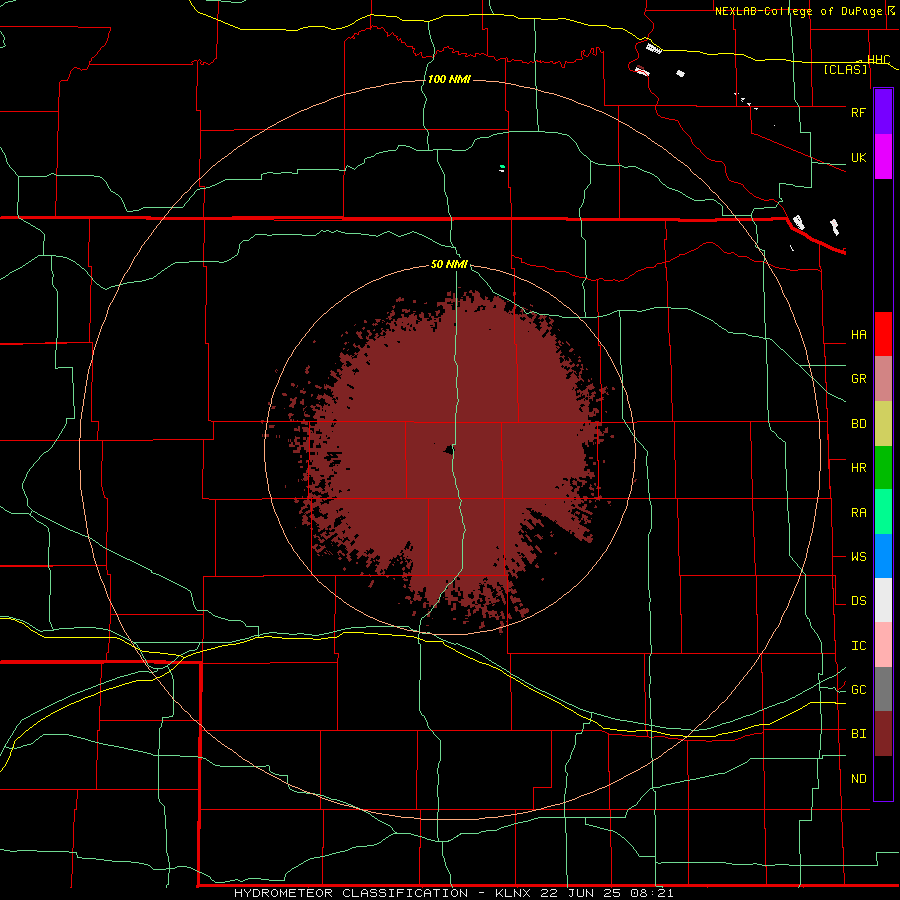Image resolution: width=900 pixels, height=900 pixels.
Task: Click the UK legend label
Action: point(858,158)
